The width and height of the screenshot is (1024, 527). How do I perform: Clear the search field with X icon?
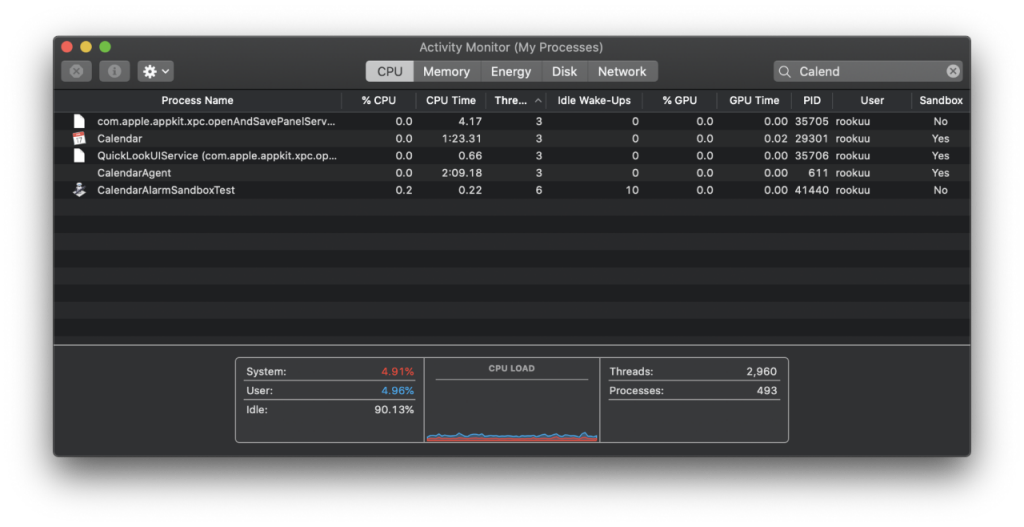[x=953, y=71]
